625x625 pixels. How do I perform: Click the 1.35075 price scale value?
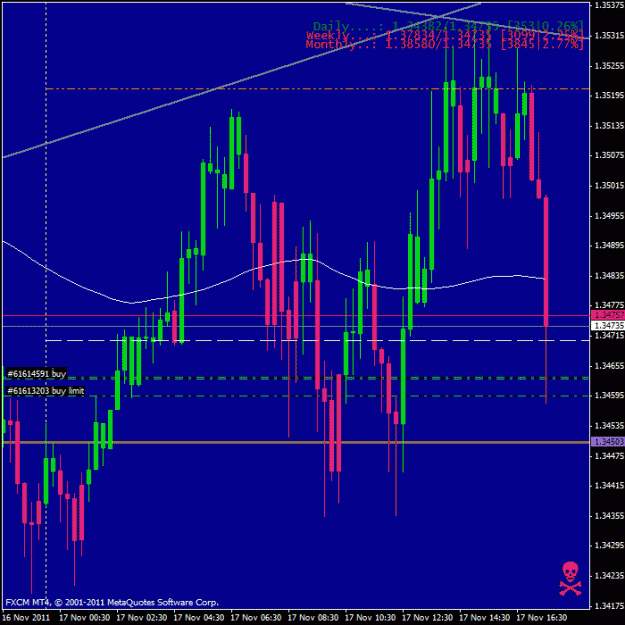(609, 155)
